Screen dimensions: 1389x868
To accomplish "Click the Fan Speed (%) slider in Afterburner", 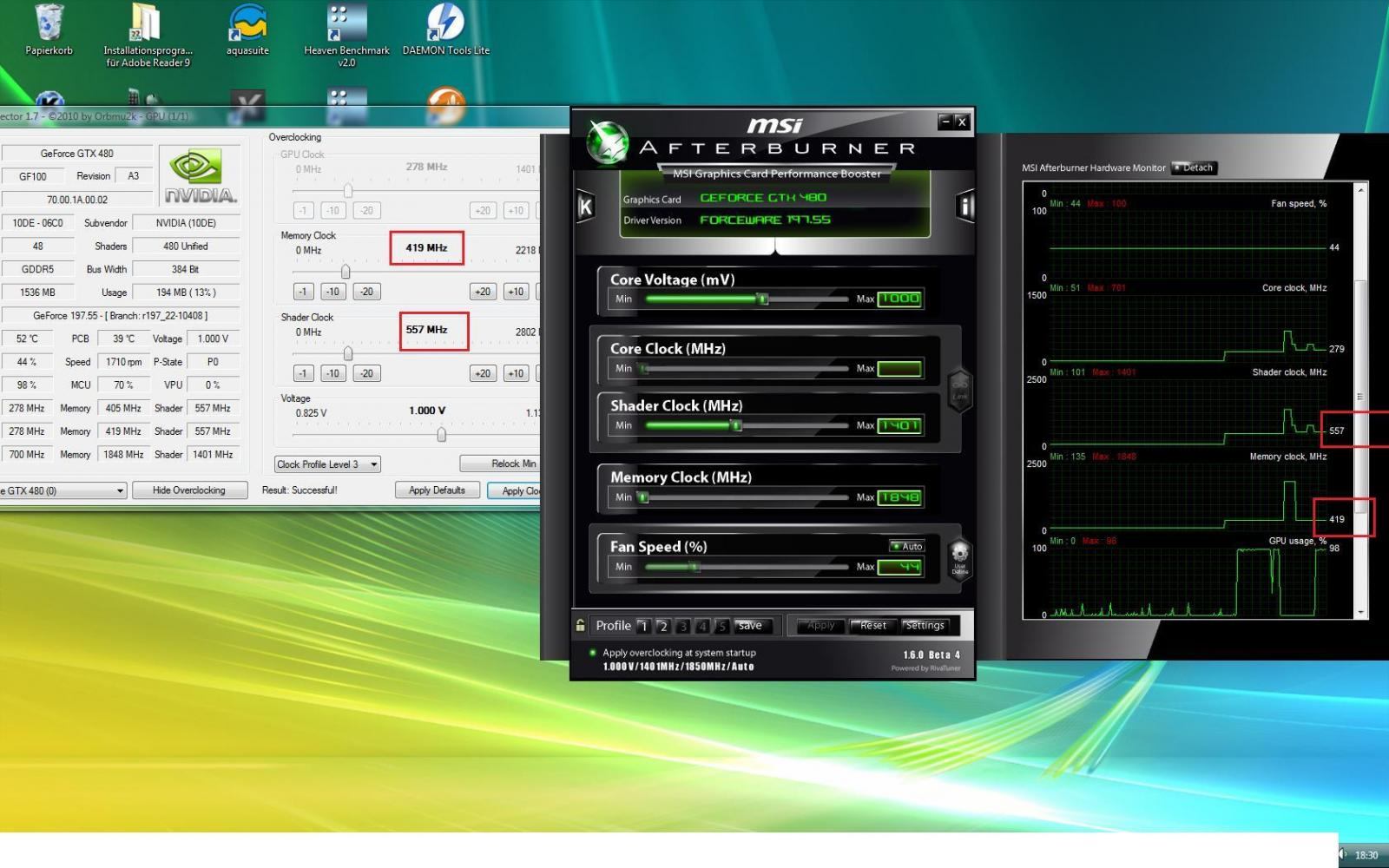I will [x=745, y=567].
